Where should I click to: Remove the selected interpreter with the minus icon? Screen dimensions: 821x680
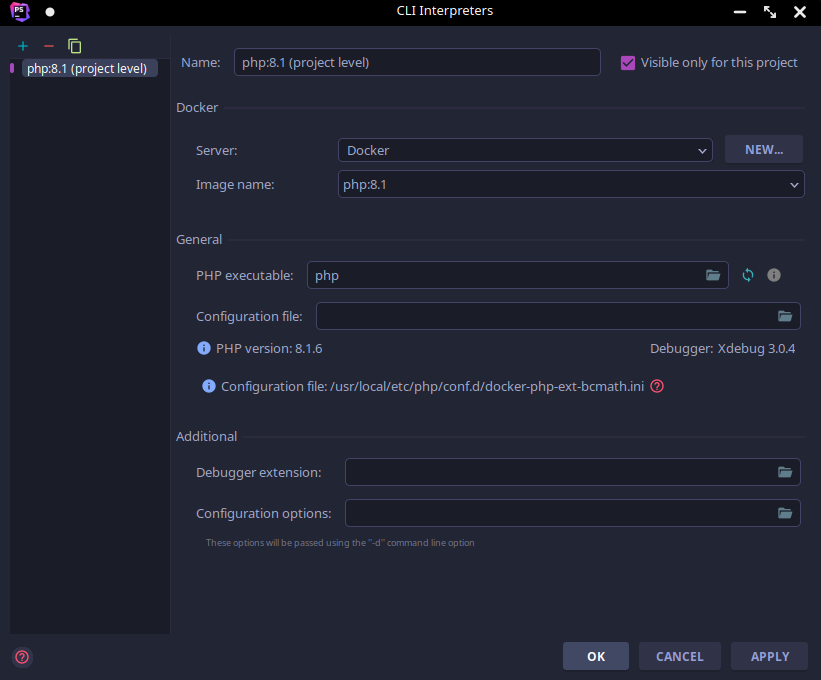49,46
